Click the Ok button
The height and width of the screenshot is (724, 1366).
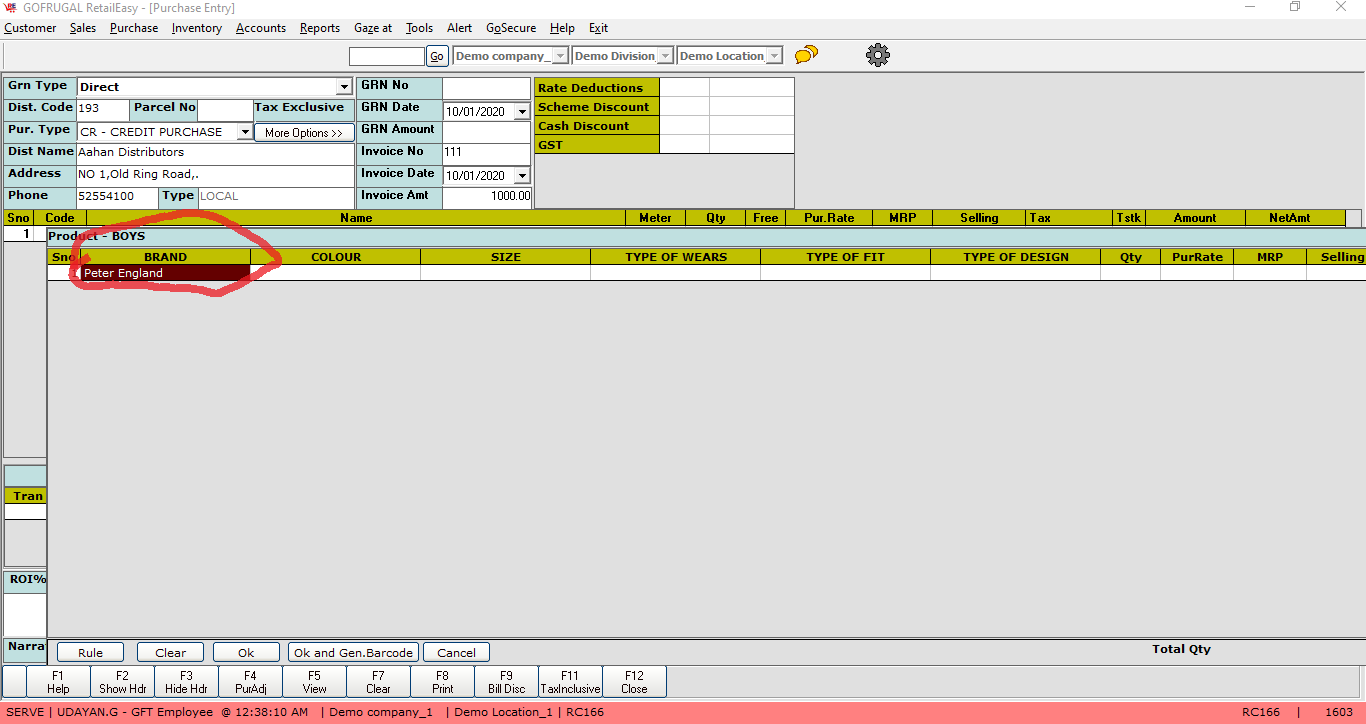(x=246, y=653)
